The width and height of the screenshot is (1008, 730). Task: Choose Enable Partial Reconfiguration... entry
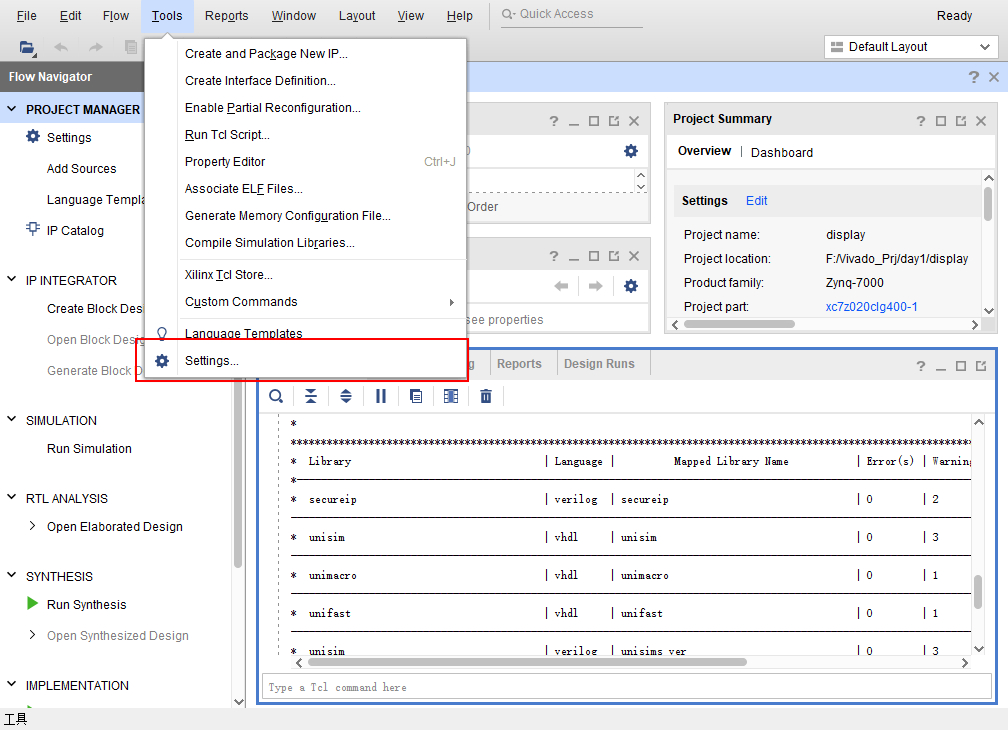pyautogui.click(x=273, y=108)
